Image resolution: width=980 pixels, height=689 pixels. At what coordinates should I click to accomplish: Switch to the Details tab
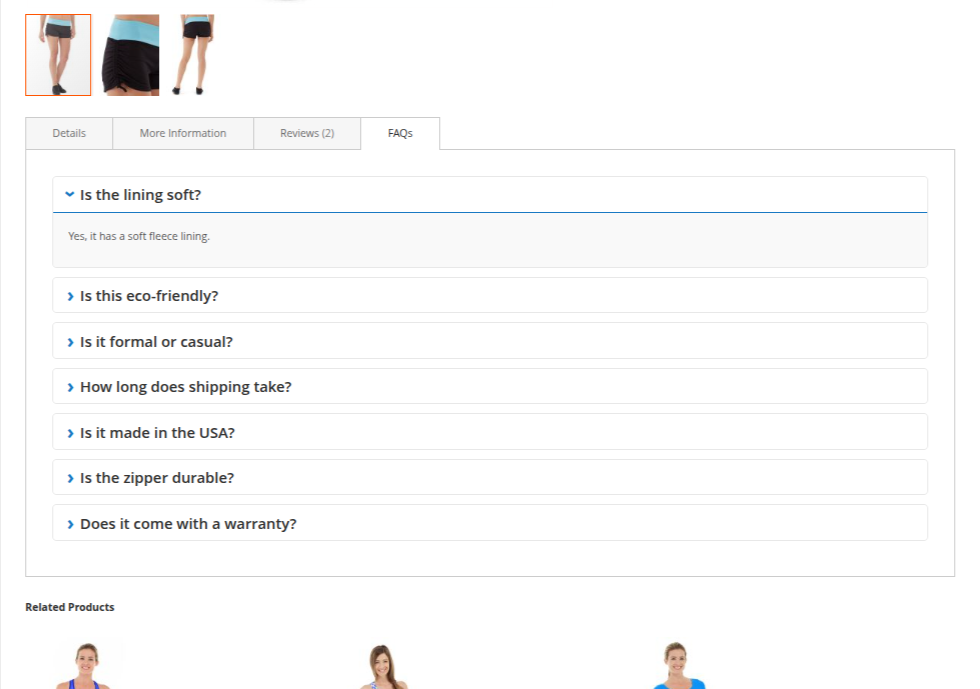[68, 133]
